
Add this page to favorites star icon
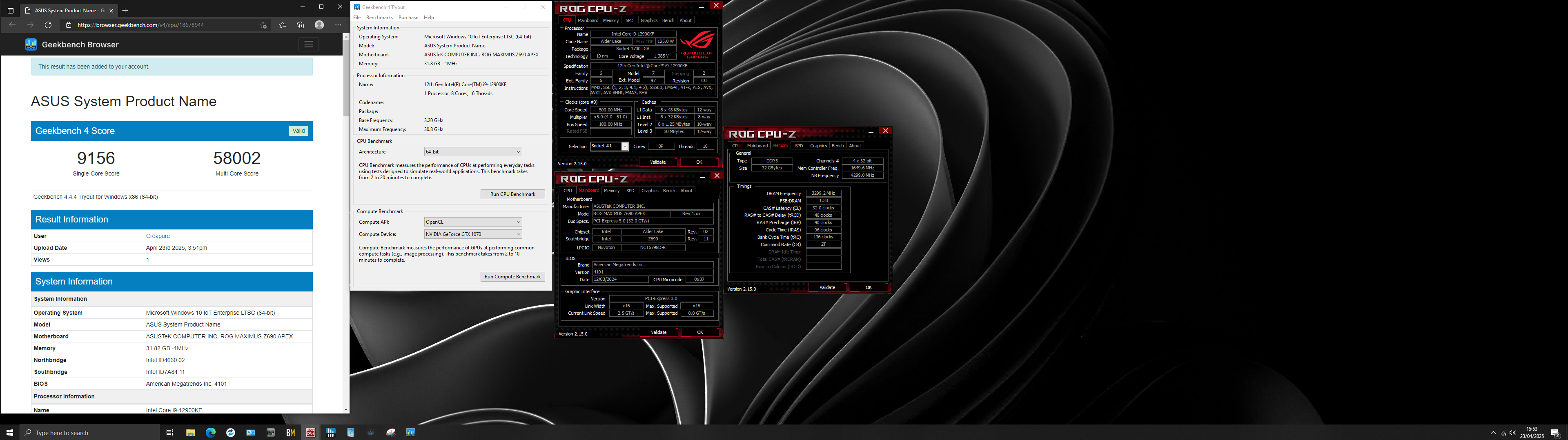pos(263,25)
